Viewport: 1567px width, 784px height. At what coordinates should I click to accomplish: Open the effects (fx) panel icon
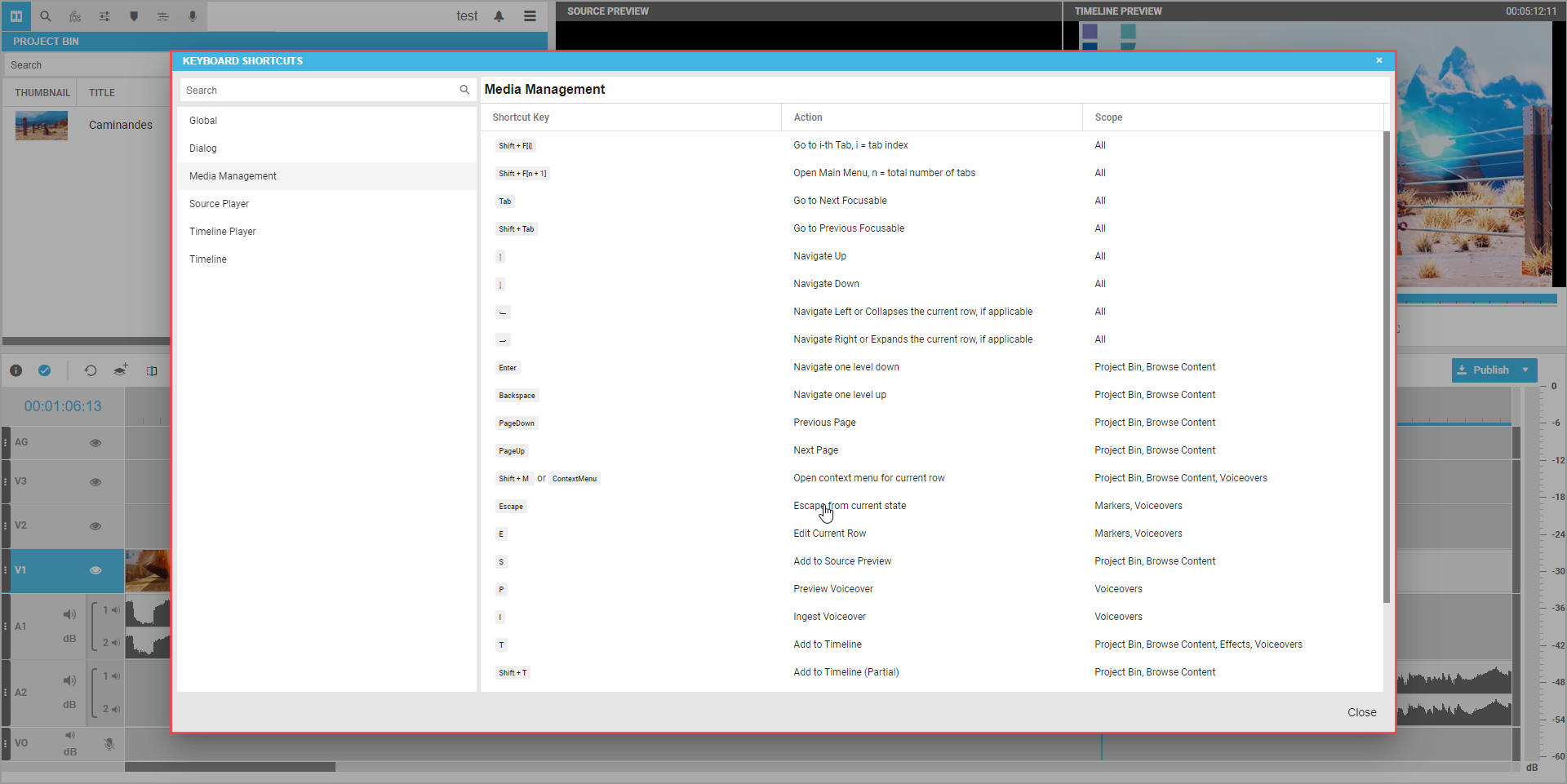point(75,16)
